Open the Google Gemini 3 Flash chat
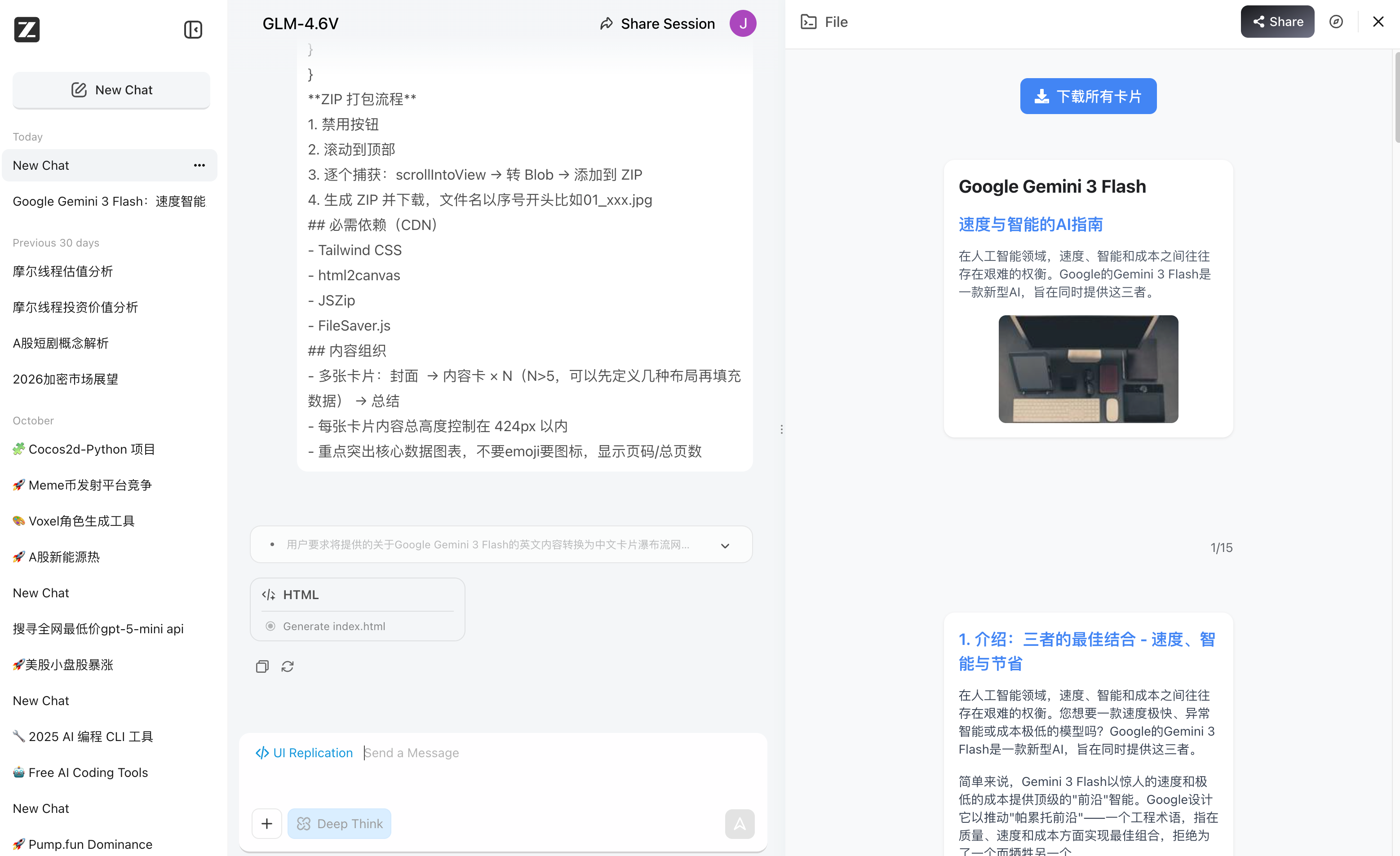The height and width of the screenshot is (856, 1400). (x=109, y=201)
